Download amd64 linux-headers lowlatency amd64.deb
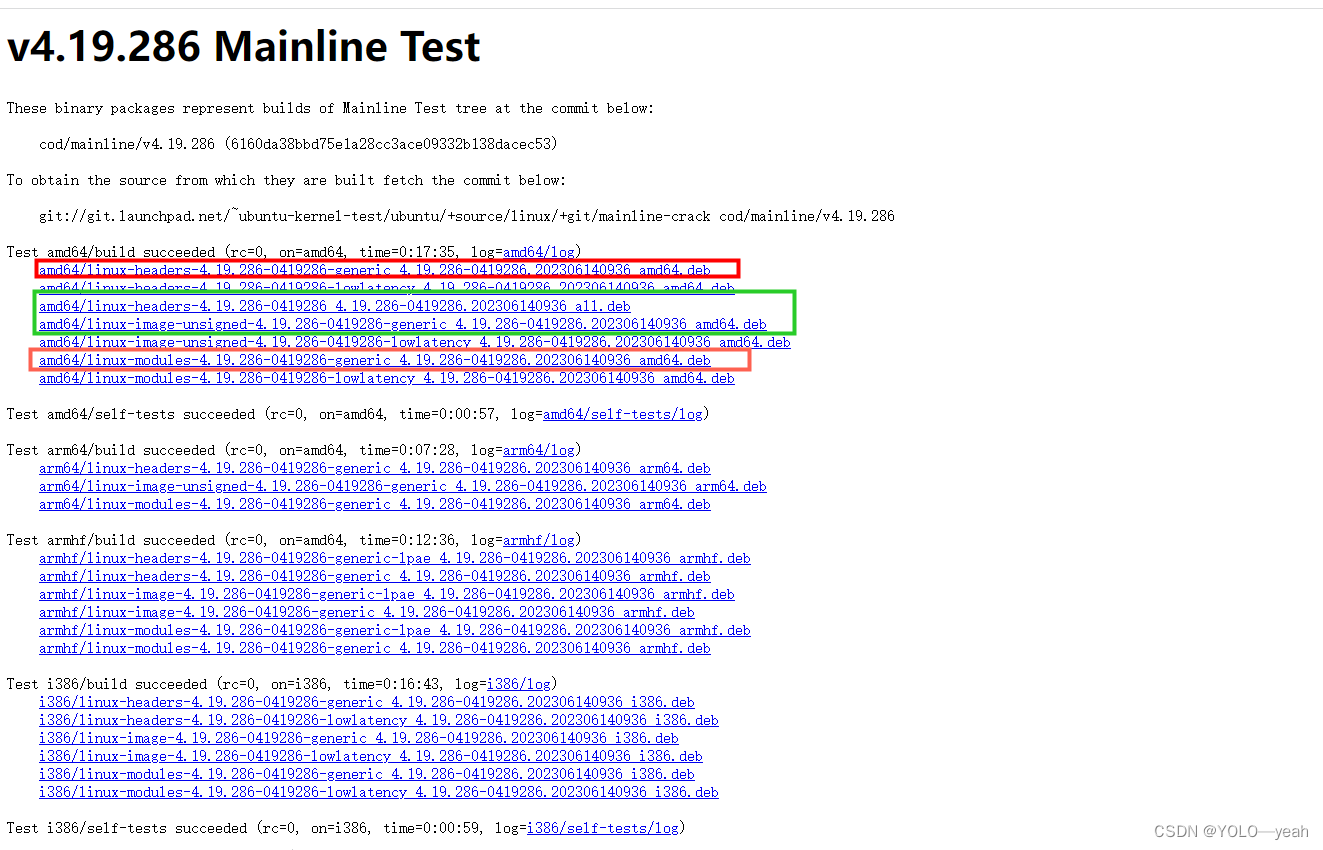This screenshot has height=850, width=1323. pyautogui.click(x=387, y=288)
